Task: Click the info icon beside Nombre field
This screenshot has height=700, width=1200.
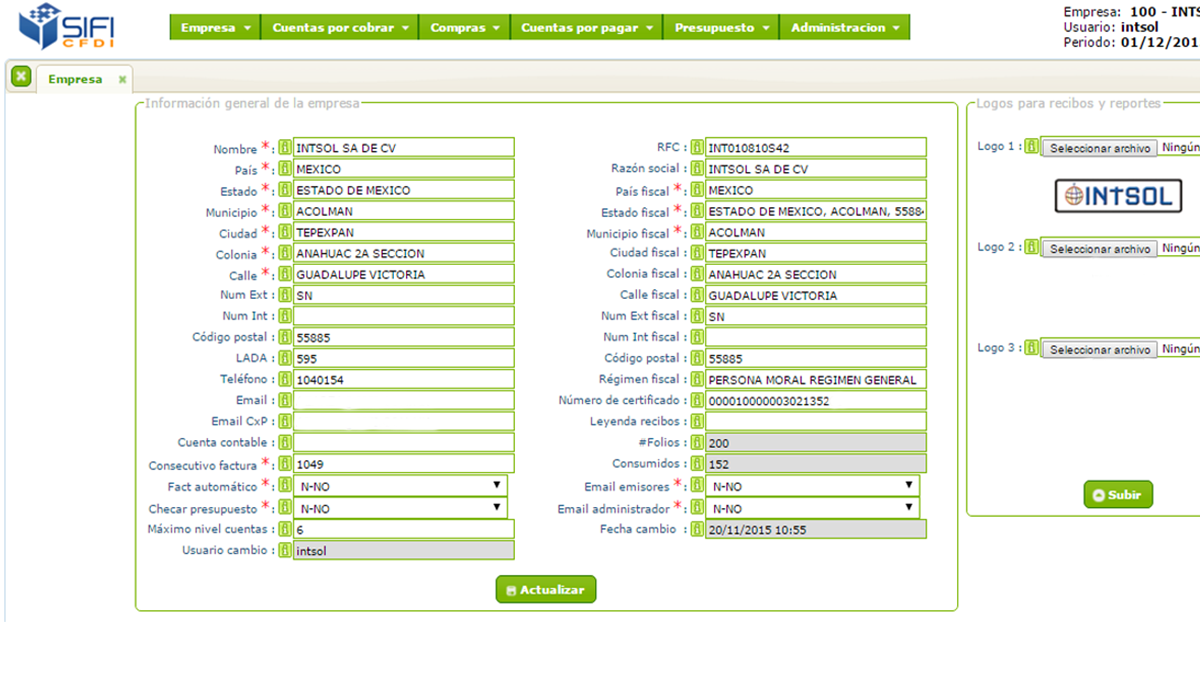Action: click(x=284, y=148)
